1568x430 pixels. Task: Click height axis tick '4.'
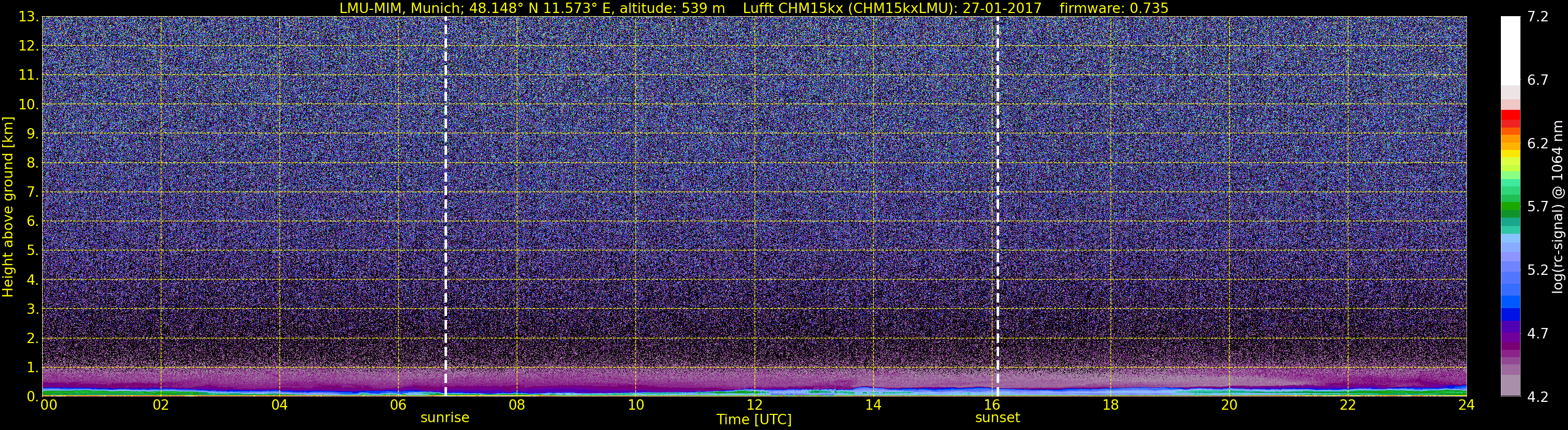coord(32,280)
